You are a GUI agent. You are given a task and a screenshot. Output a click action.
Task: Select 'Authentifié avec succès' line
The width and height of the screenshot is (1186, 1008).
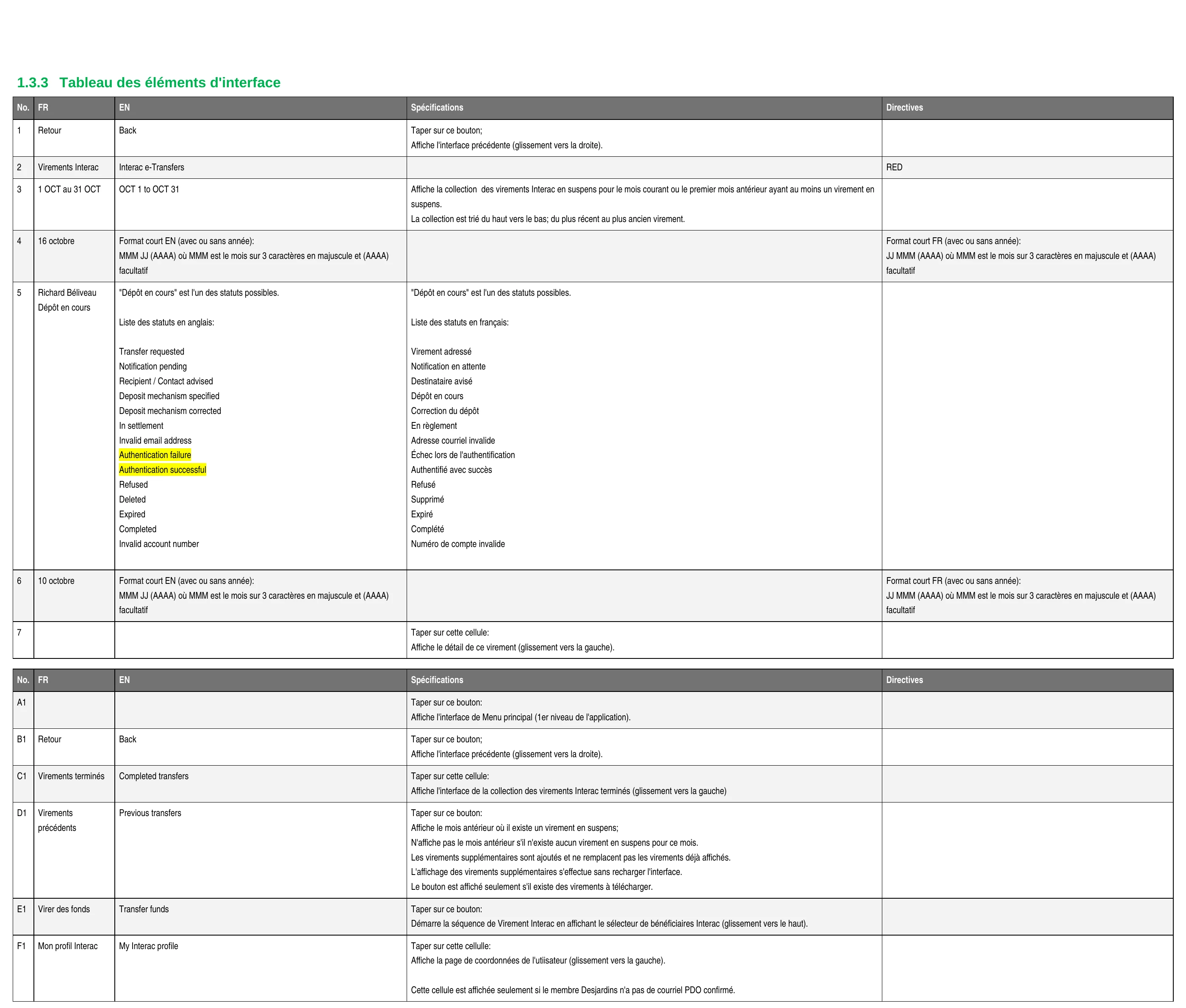(452, 470)
